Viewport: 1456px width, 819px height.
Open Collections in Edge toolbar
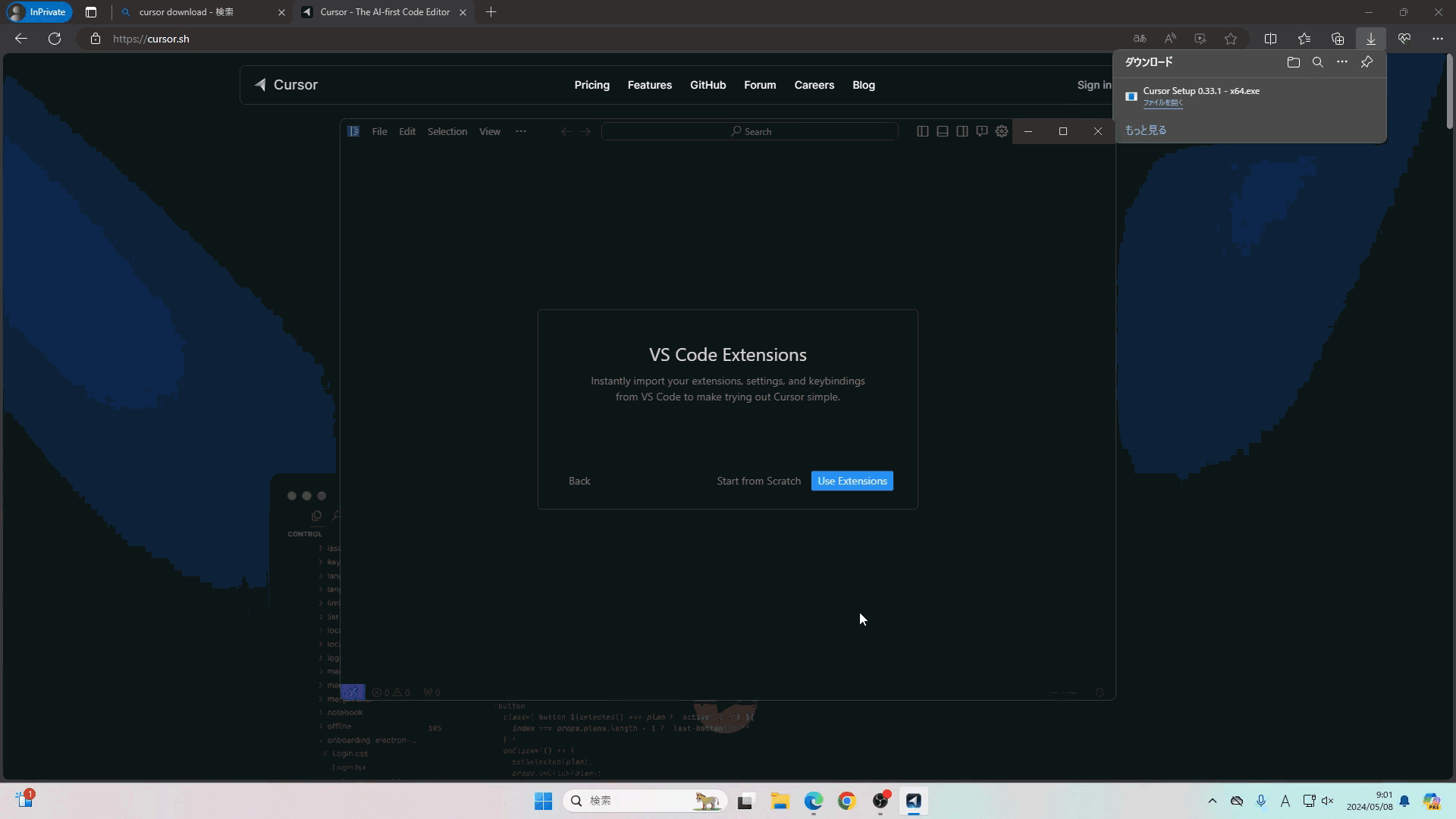pyautogui.click(x=1337, y=39)
